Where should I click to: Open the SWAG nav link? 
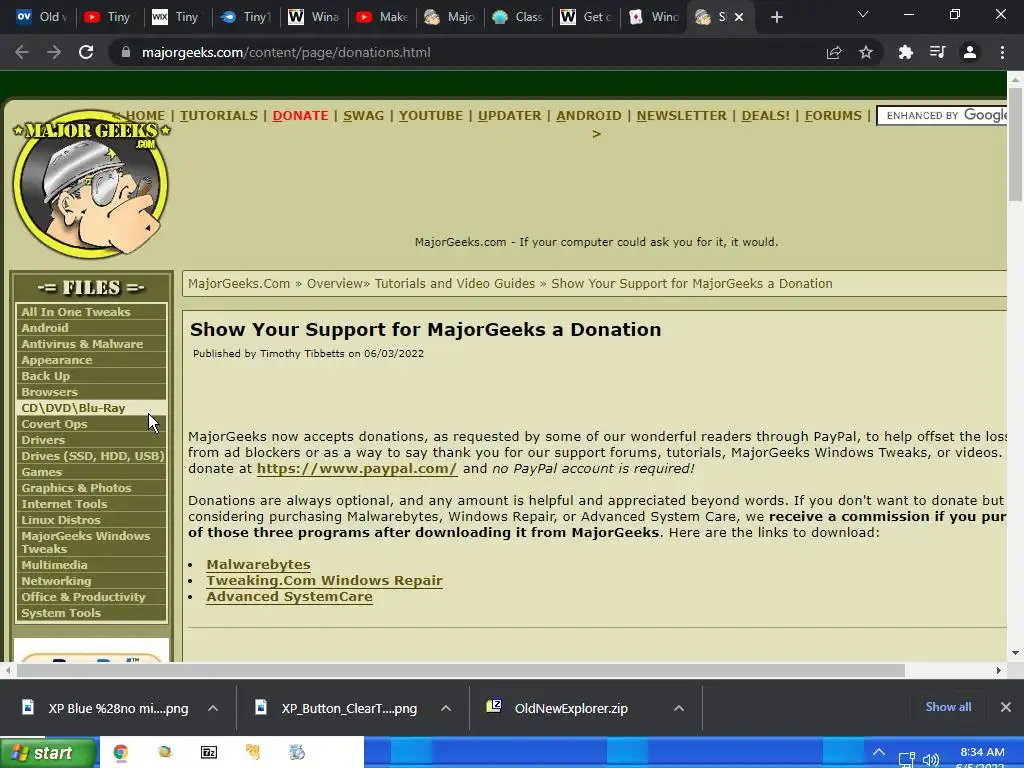pos(363,116)
